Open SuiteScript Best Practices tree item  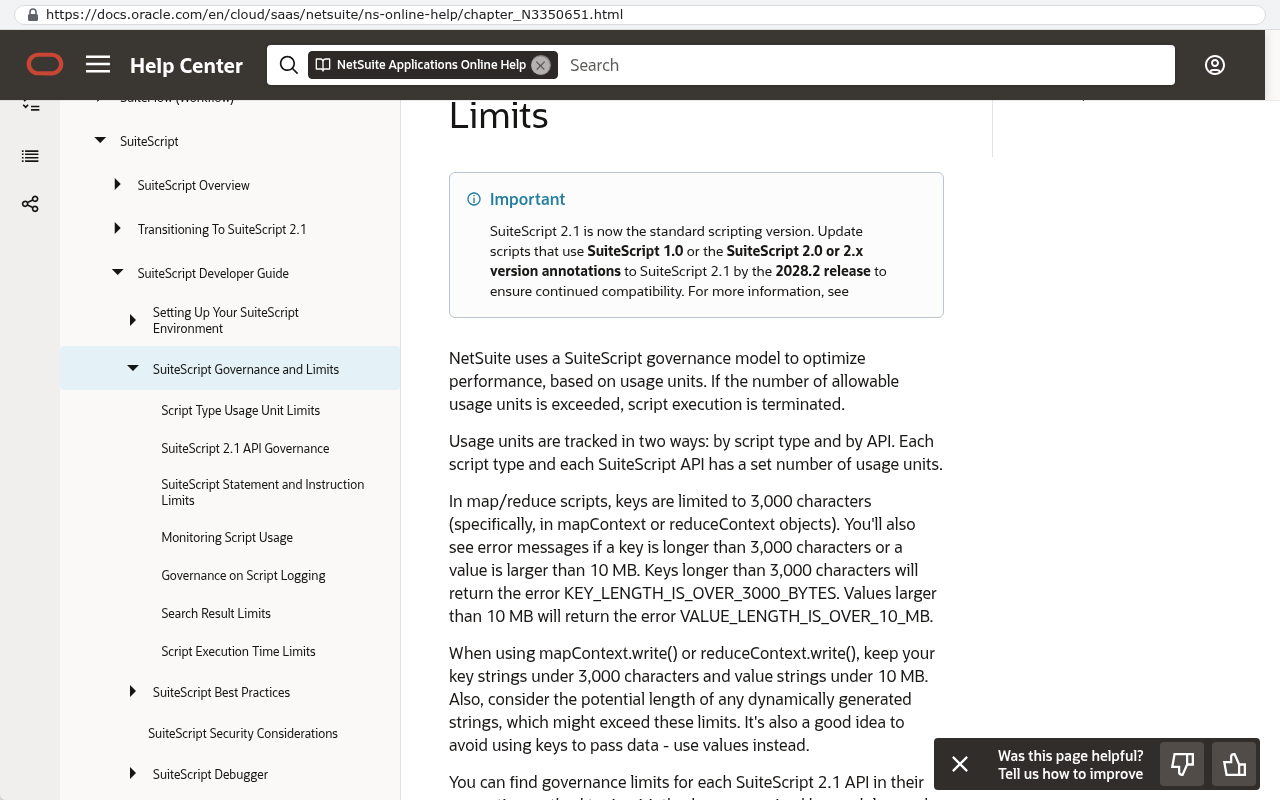click(222, 692)
